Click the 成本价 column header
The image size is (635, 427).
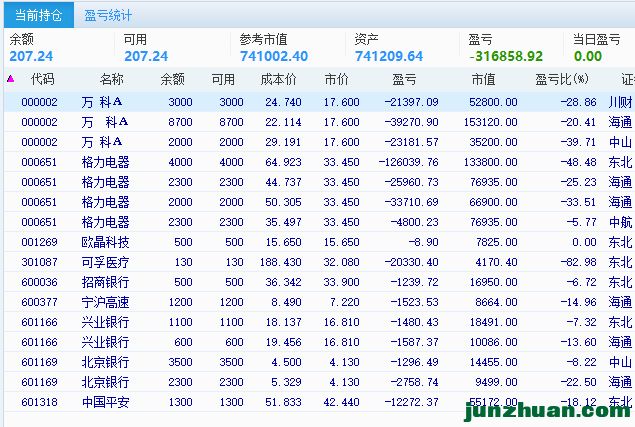(x=278, y=79)
